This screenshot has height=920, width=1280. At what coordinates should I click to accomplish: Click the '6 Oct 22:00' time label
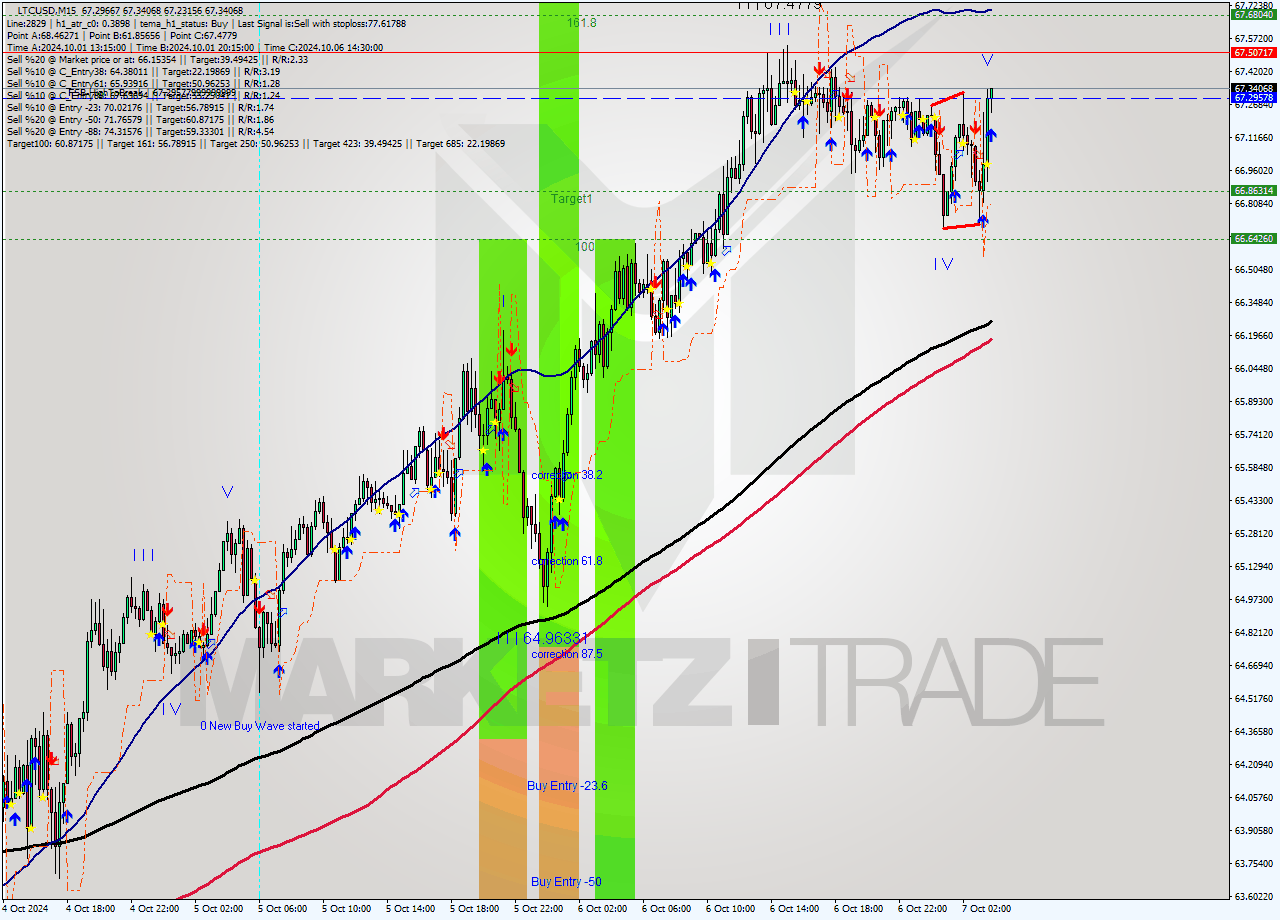tap(922, 909)
